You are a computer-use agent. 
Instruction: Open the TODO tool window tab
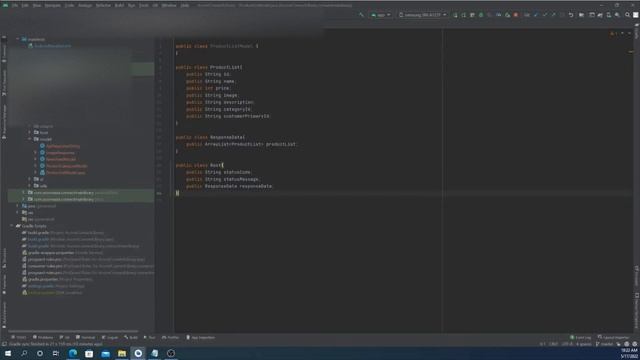(x=19, y=338)
